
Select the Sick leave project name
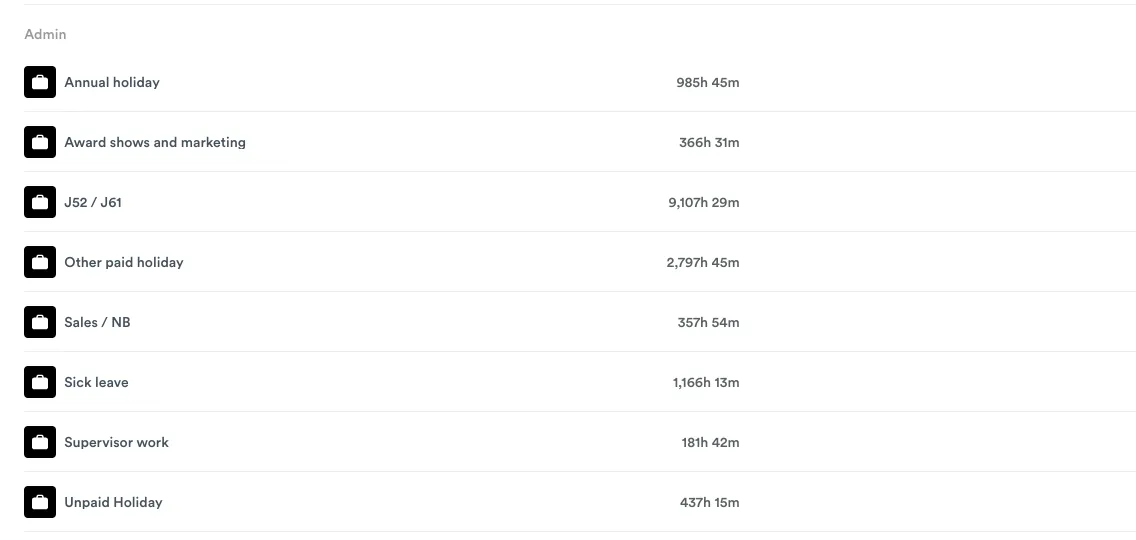[96, 382]
